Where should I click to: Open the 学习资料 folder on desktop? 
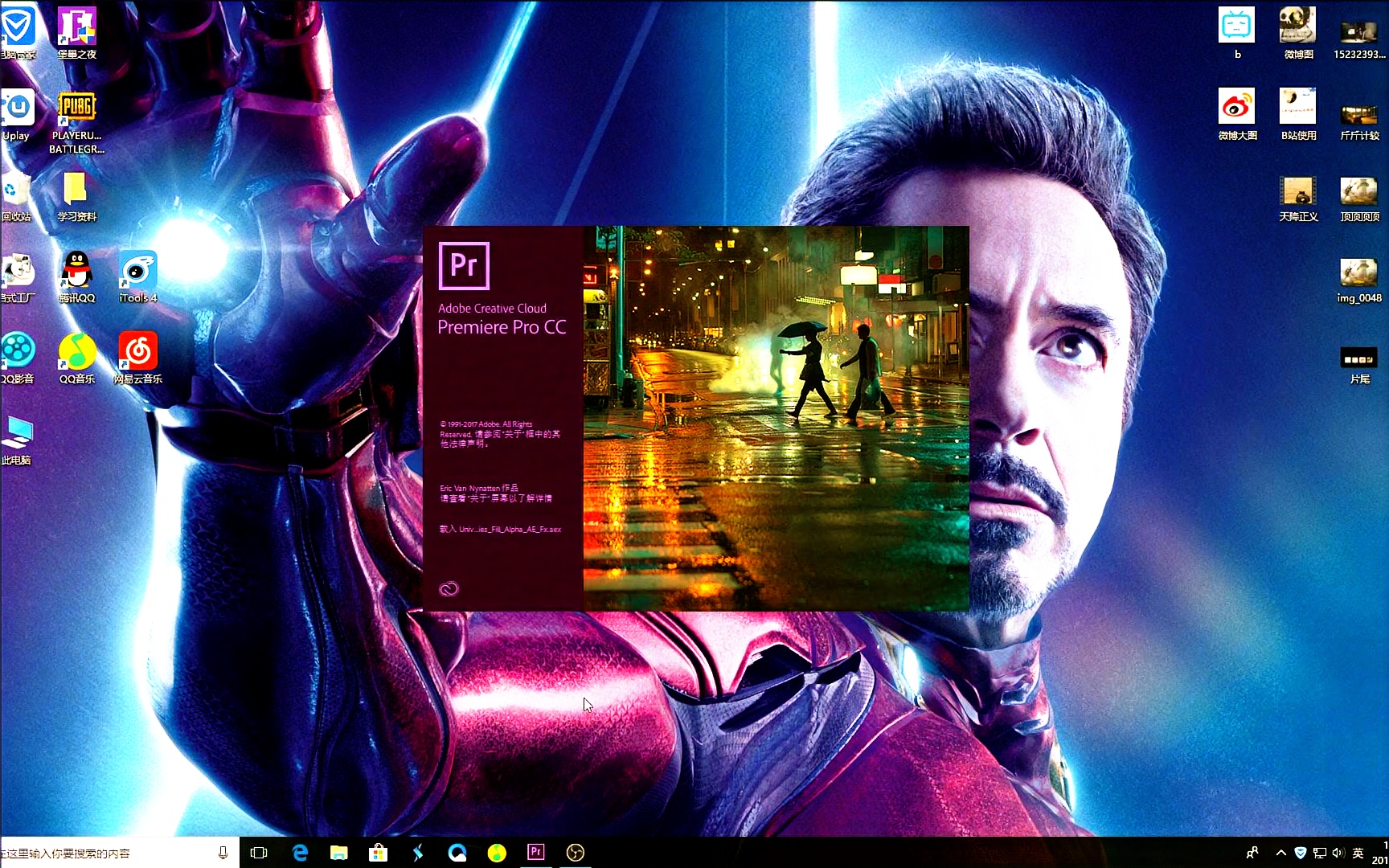pos(76,197)
